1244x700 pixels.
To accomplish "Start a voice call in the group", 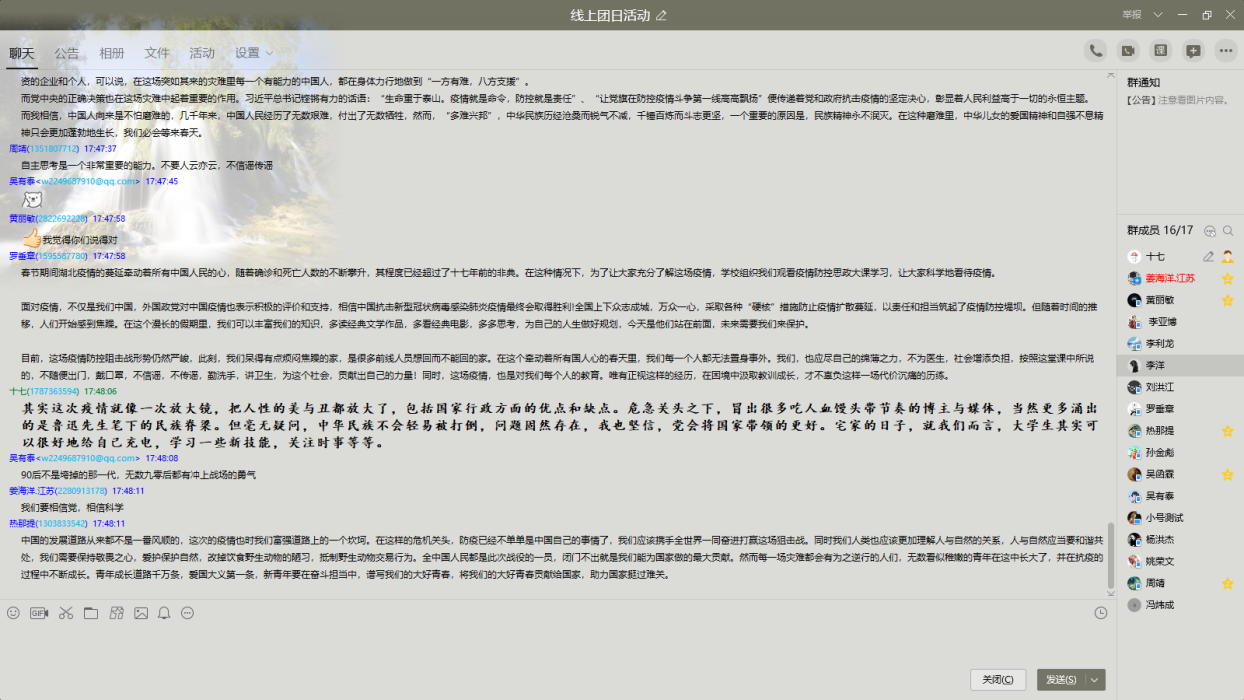I will click(1096, 51).
